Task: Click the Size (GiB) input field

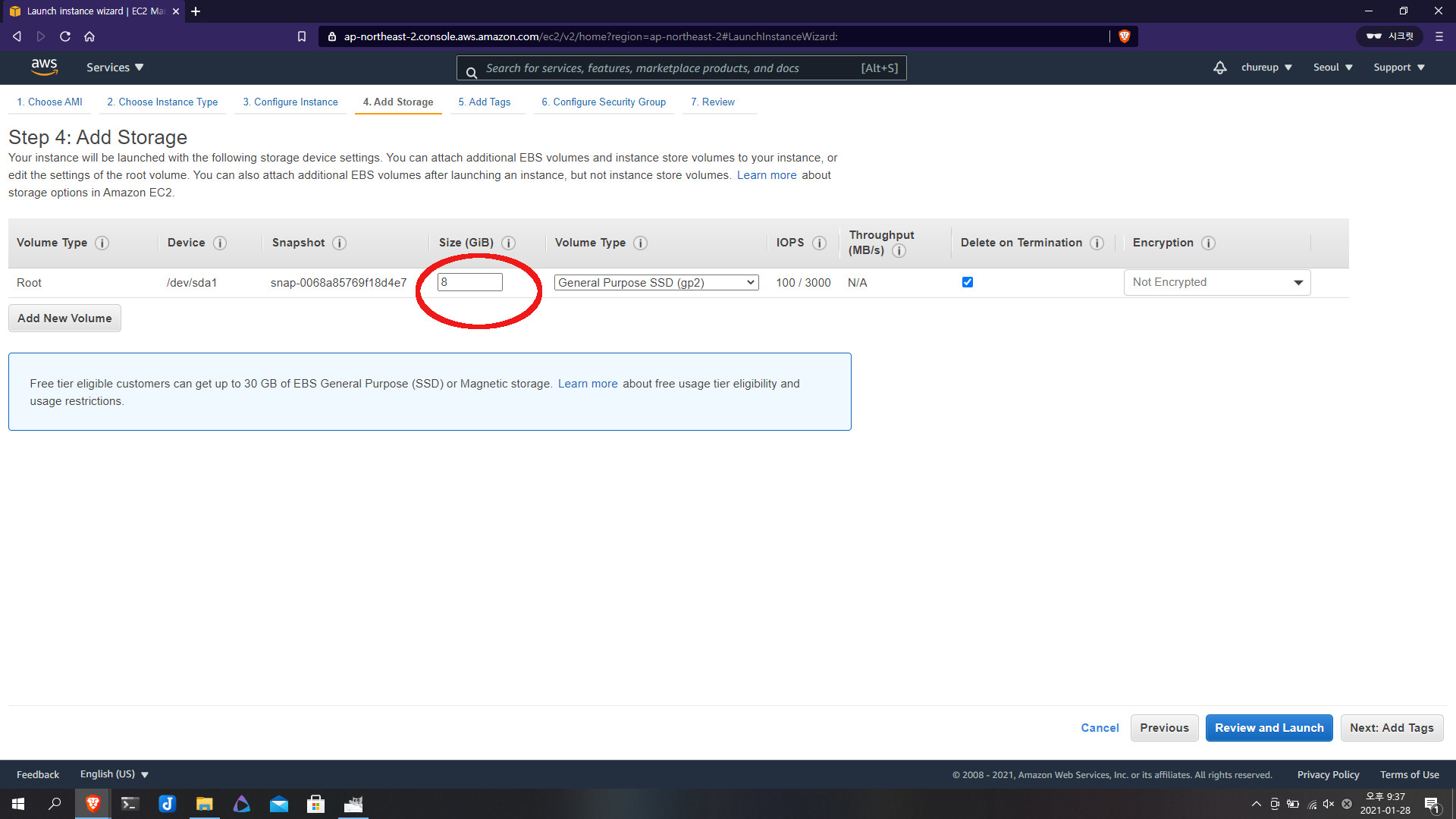Action: click(x=469, y=282)
